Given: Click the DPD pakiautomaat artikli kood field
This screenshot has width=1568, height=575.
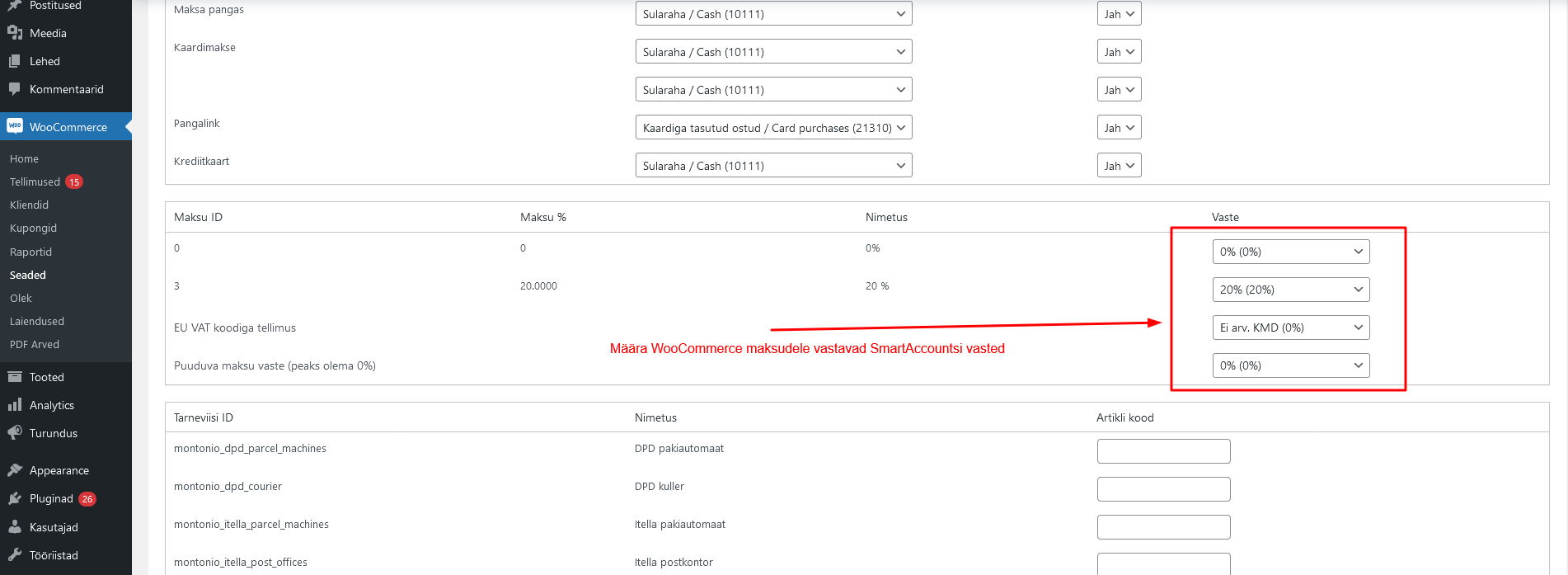Looking at the screenshot, I should [x=1163, y=451].
